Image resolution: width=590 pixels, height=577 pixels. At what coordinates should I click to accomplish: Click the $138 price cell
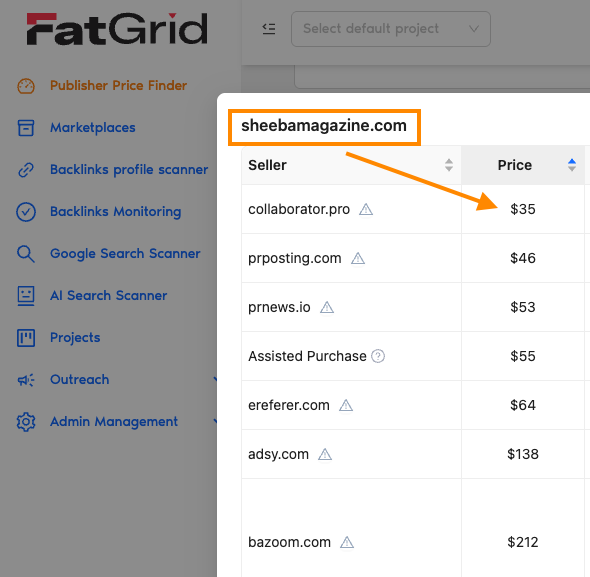tap(523, 454)
